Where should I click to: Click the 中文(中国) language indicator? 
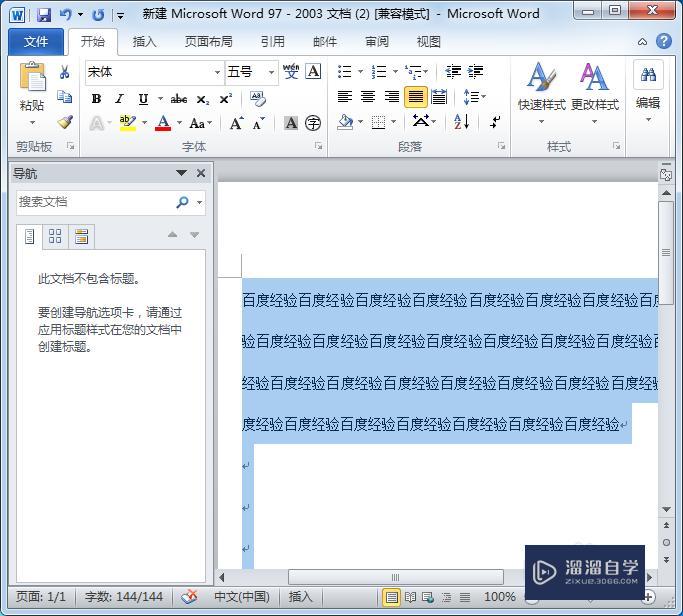click(242, 597)
